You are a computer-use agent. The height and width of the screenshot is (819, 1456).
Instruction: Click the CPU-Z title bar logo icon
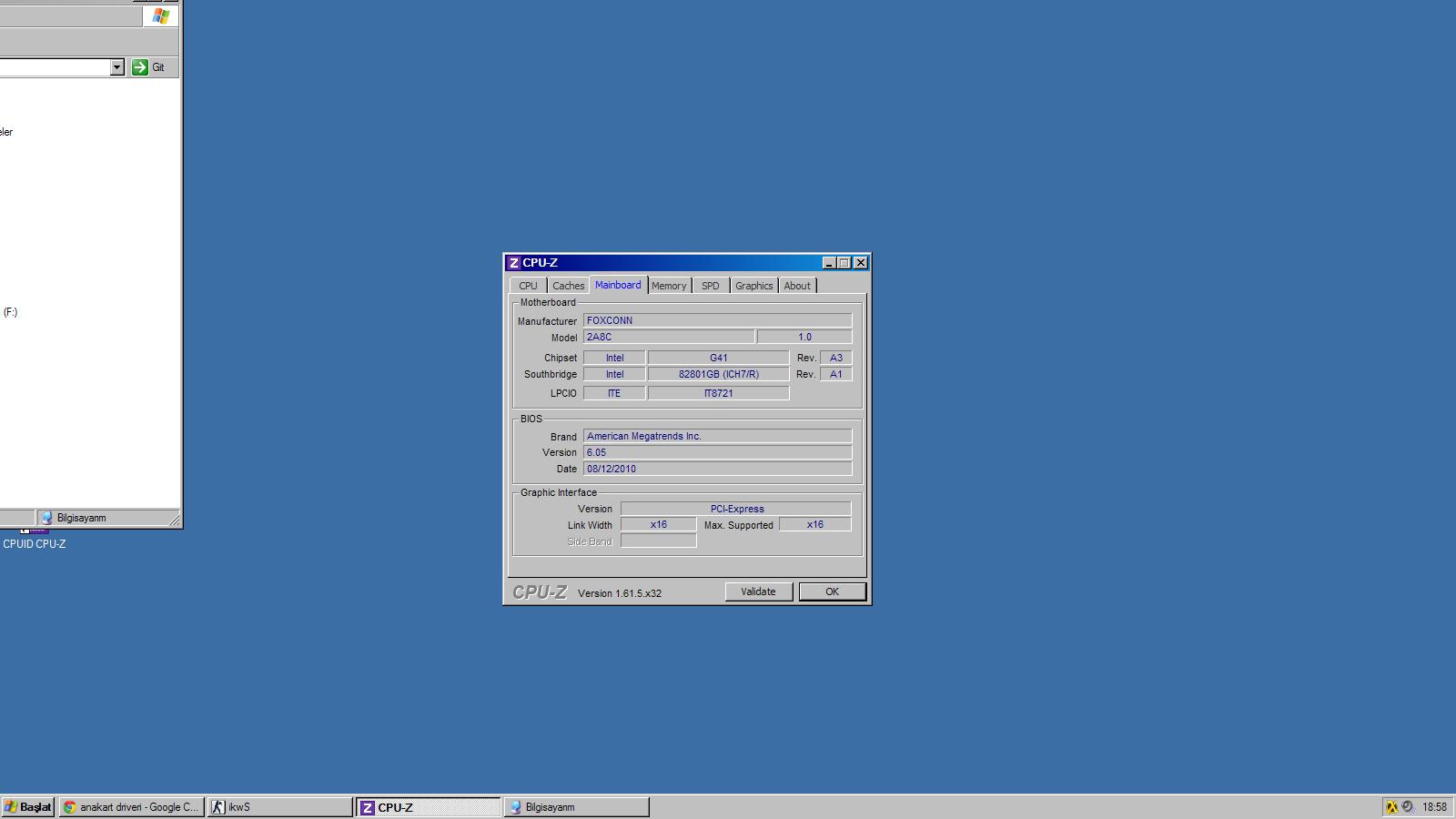click(x=514, y=263)
